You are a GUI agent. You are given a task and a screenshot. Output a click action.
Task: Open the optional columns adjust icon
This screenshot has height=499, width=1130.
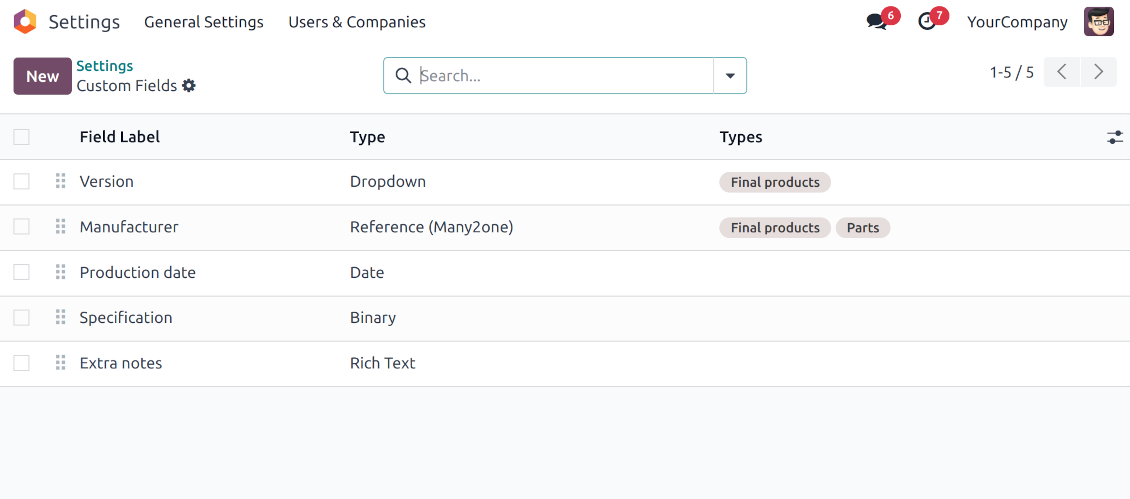tap(1115, 137)
